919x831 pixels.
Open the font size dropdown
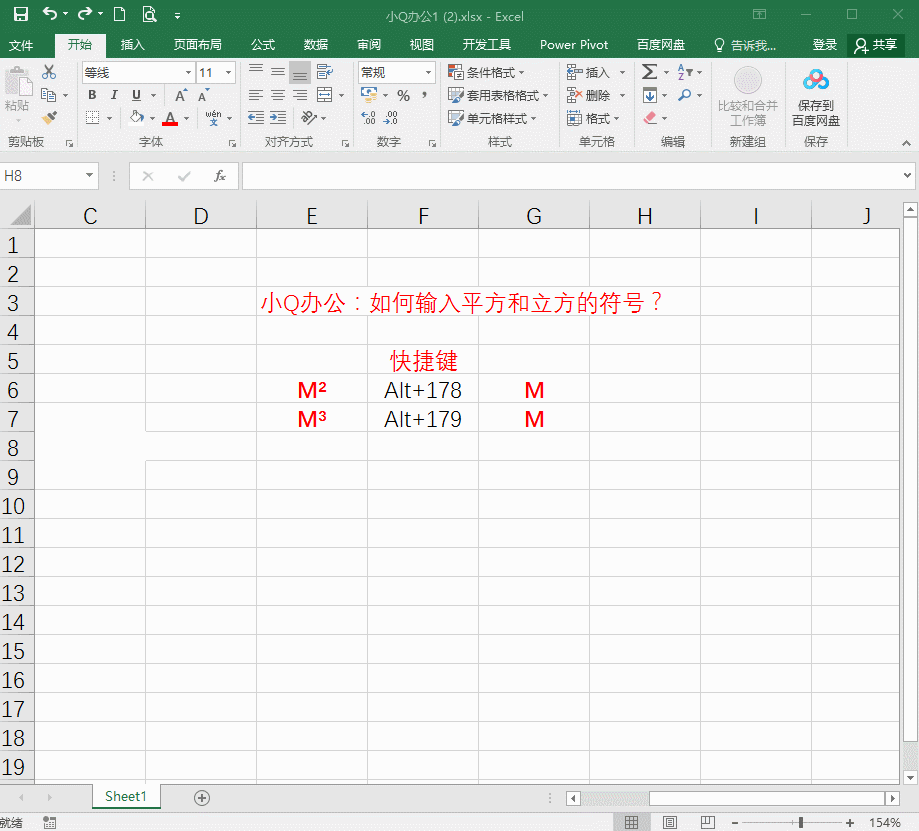click(x=229, y=73)
